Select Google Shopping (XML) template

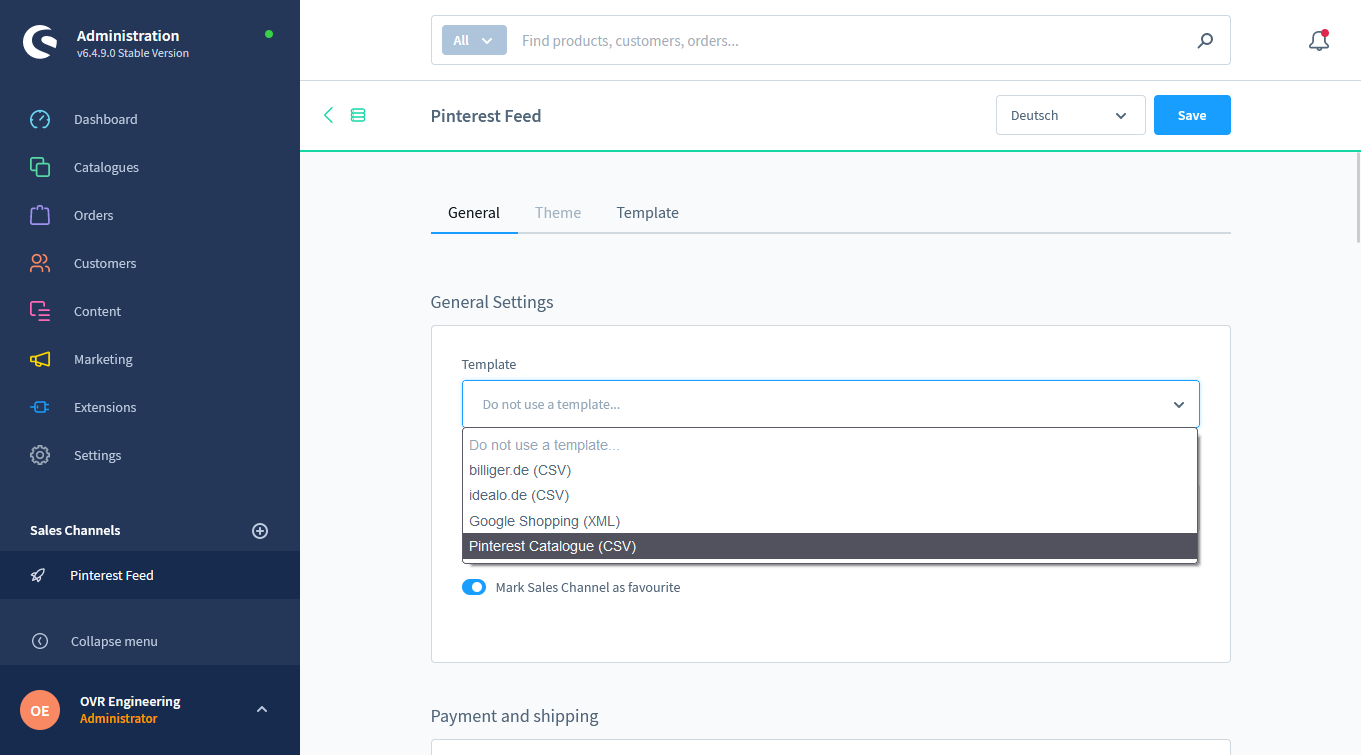click(830, 521)
